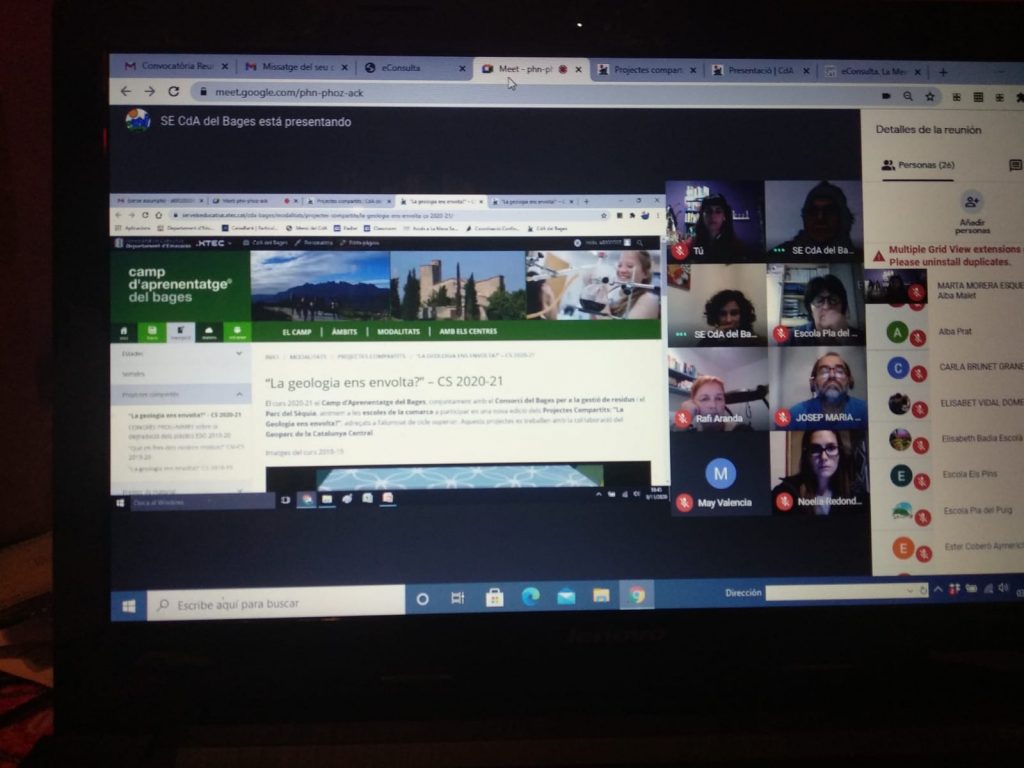Open Microsoft Store from the taskbar

[x=494, y=598]
